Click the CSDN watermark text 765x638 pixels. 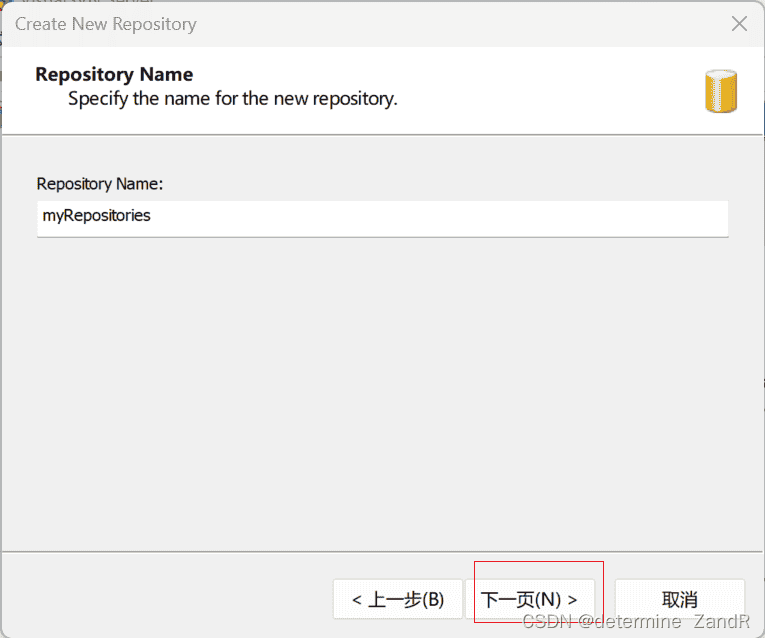(x=635, y=622)
